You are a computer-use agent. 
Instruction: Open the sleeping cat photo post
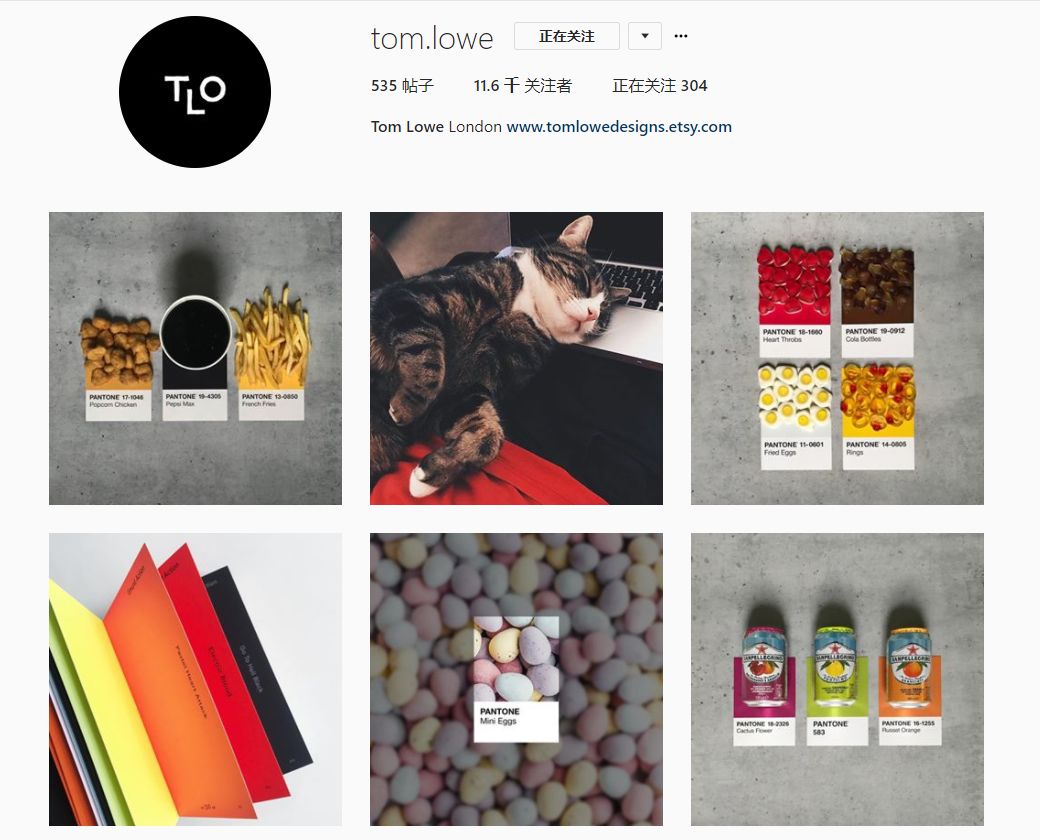(516, 358)
